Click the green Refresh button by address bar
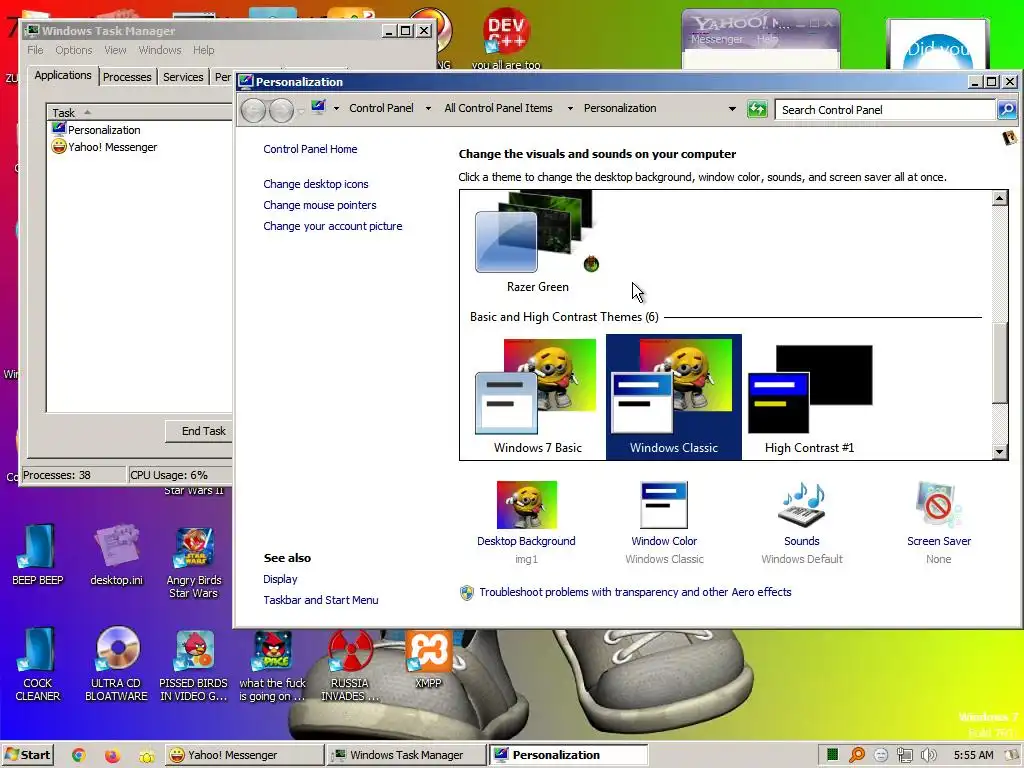The image size is (1024, 768). (x=757, y=109)
